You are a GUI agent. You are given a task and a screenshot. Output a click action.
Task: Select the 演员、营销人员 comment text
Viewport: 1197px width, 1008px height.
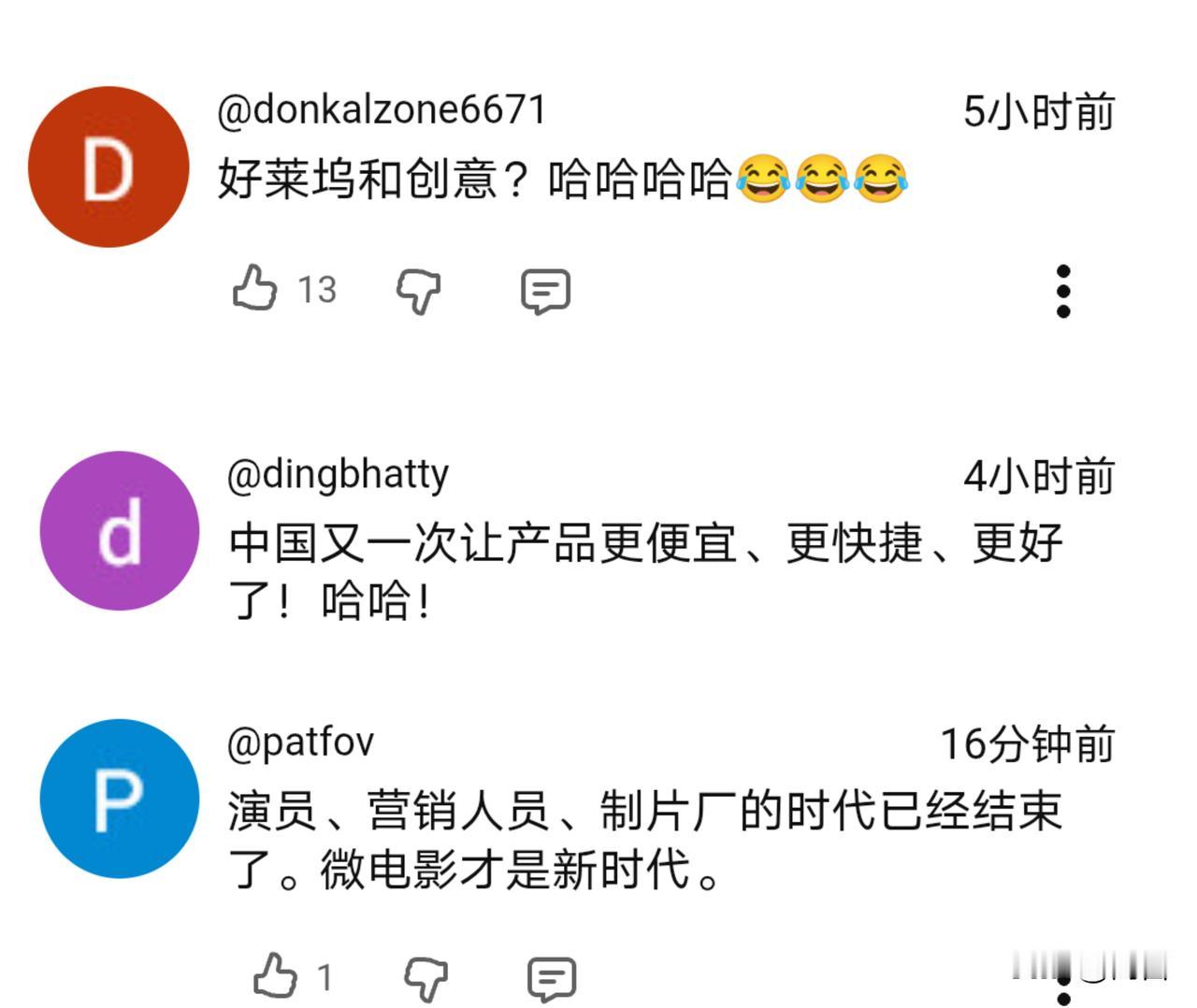pos(645,840)
